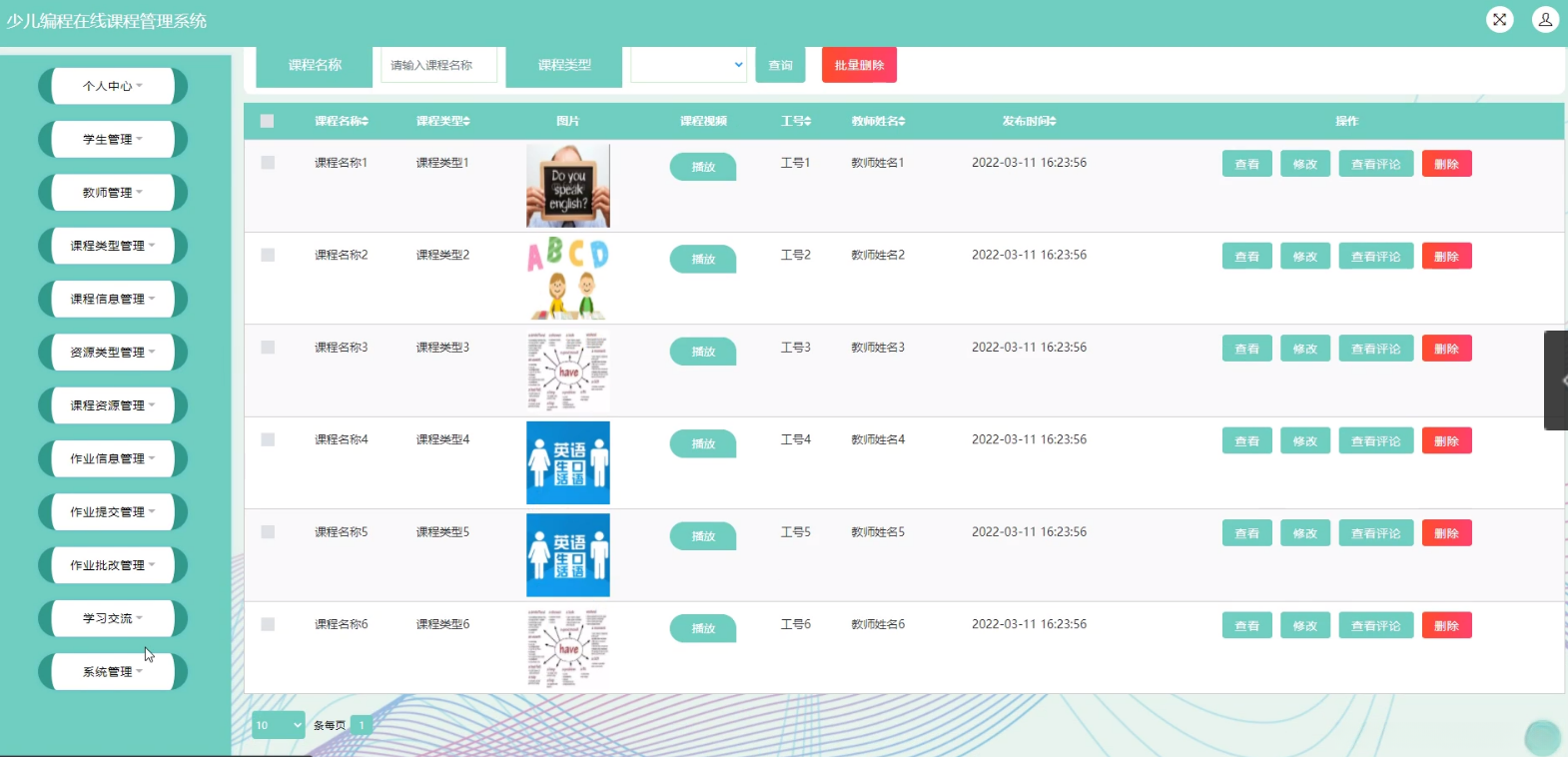
Task: Tick the checkbox for 课程名称6 row
Action: coord(268,624)
